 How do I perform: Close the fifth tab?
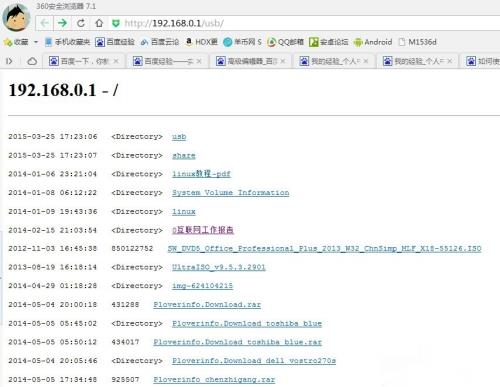pyautogui.click(x=449, y=61)
